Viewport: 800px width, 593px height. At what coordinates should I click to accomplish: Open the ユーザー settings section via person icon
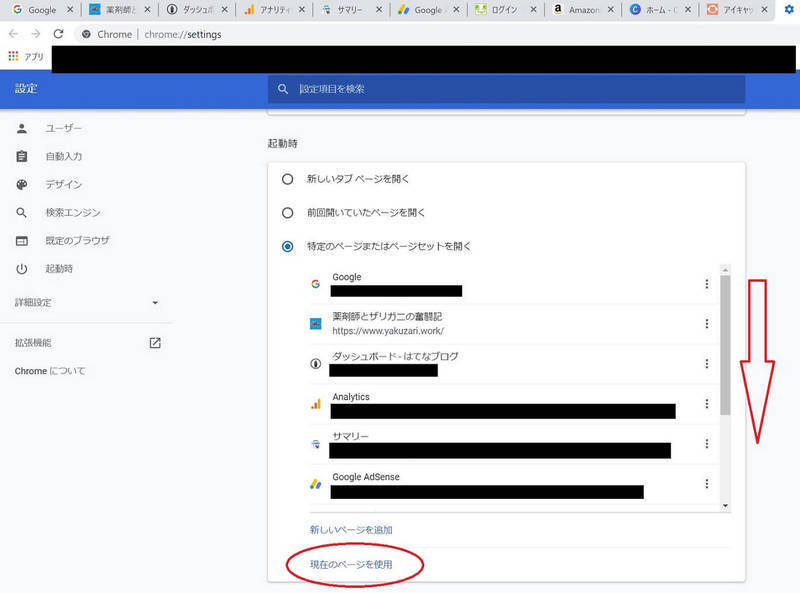[x=22, y=128]
